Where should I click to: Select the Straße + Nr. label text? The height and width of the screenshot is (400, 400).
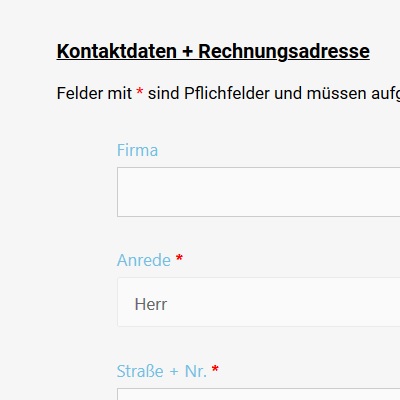[162, 371]
